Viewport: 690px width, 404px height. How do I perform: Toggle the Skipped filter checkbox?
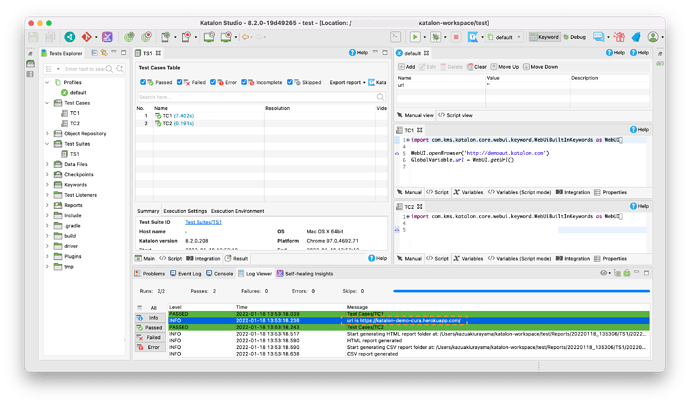click(290, 82)
